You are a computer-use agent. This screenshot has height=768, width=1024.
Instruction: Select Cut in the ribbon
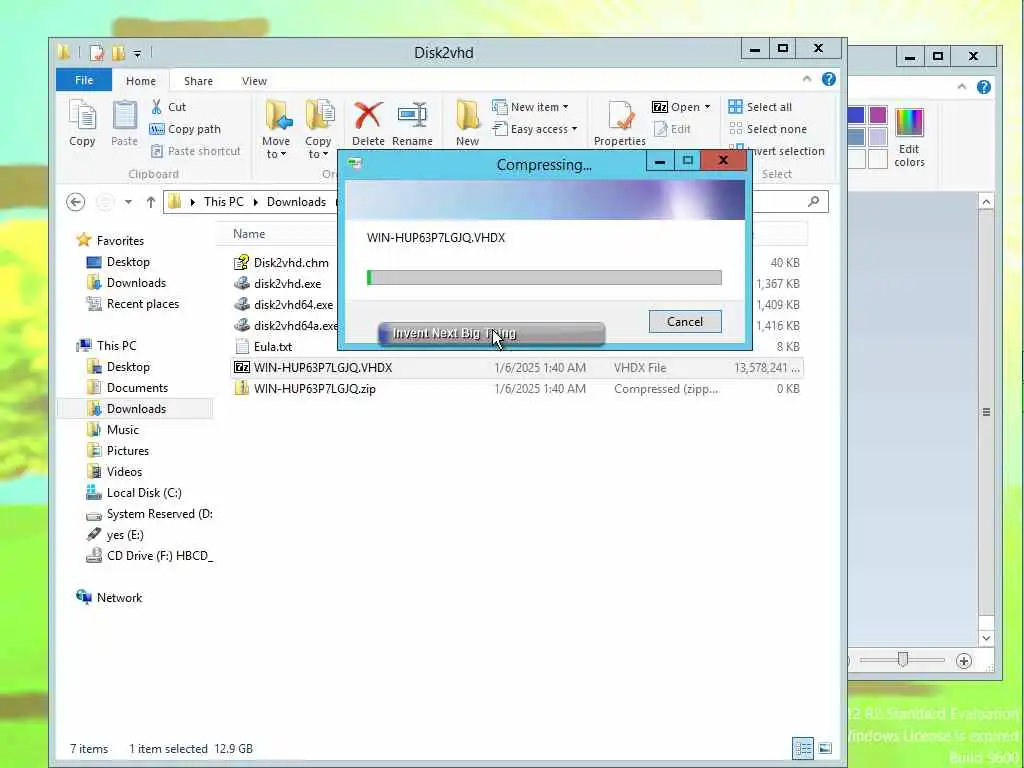click(x=168, y=106)
